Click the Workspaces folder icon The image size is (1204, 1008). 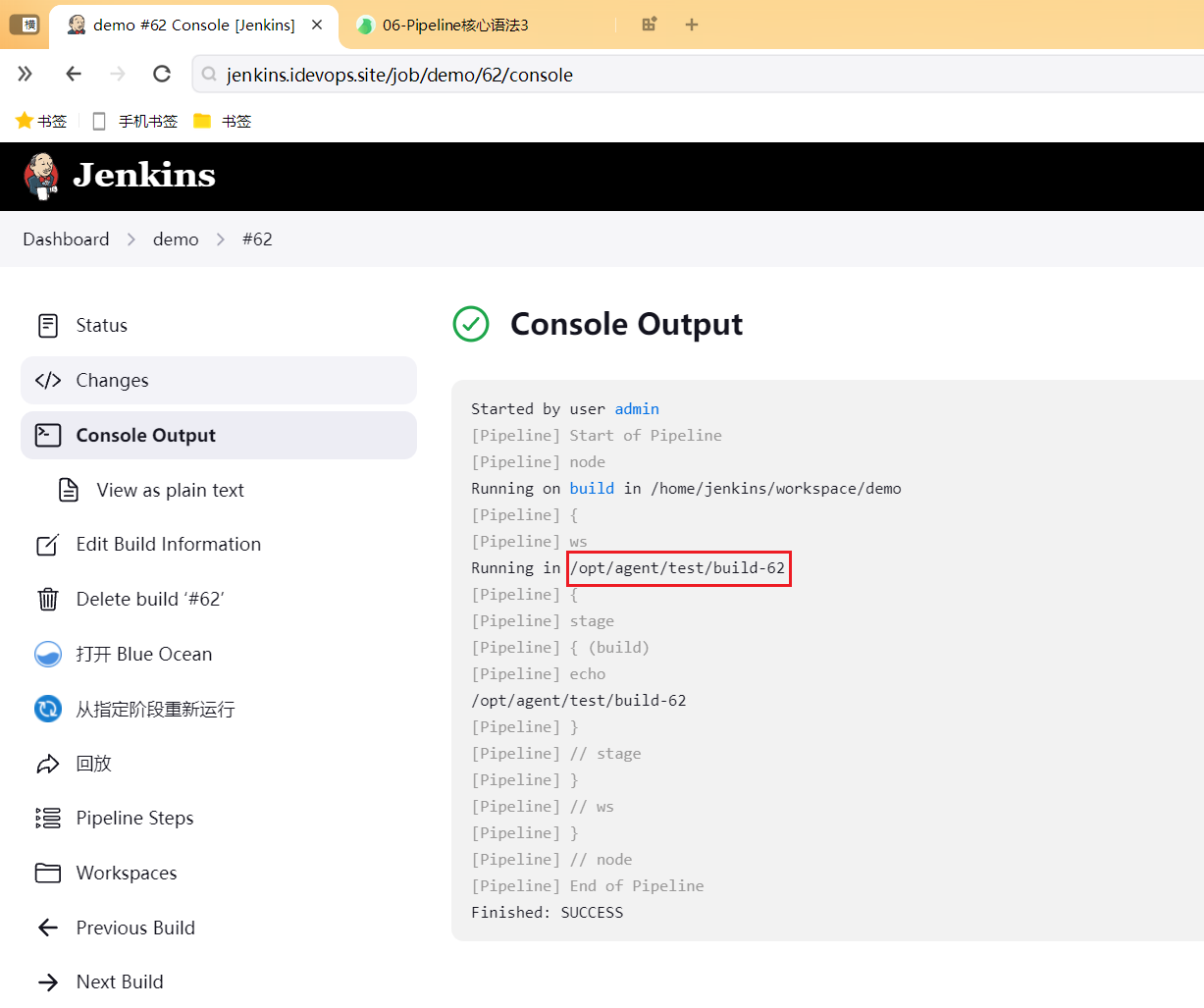48,874
